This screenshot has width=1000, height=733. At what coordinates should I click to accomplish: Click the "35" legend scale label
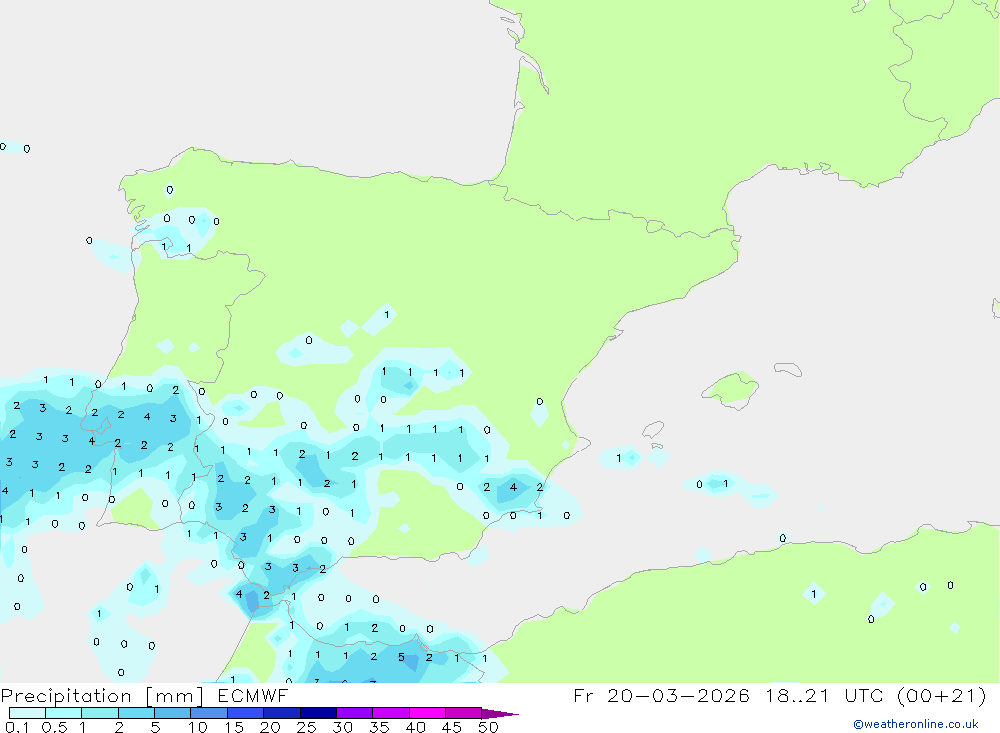pos(379,727)
